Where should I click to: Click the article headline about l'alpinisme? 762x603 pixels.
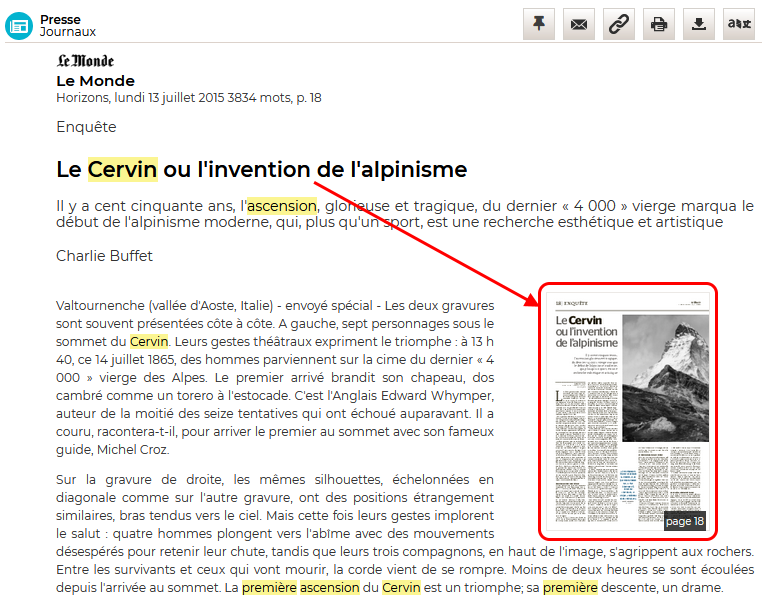point(262,169)
